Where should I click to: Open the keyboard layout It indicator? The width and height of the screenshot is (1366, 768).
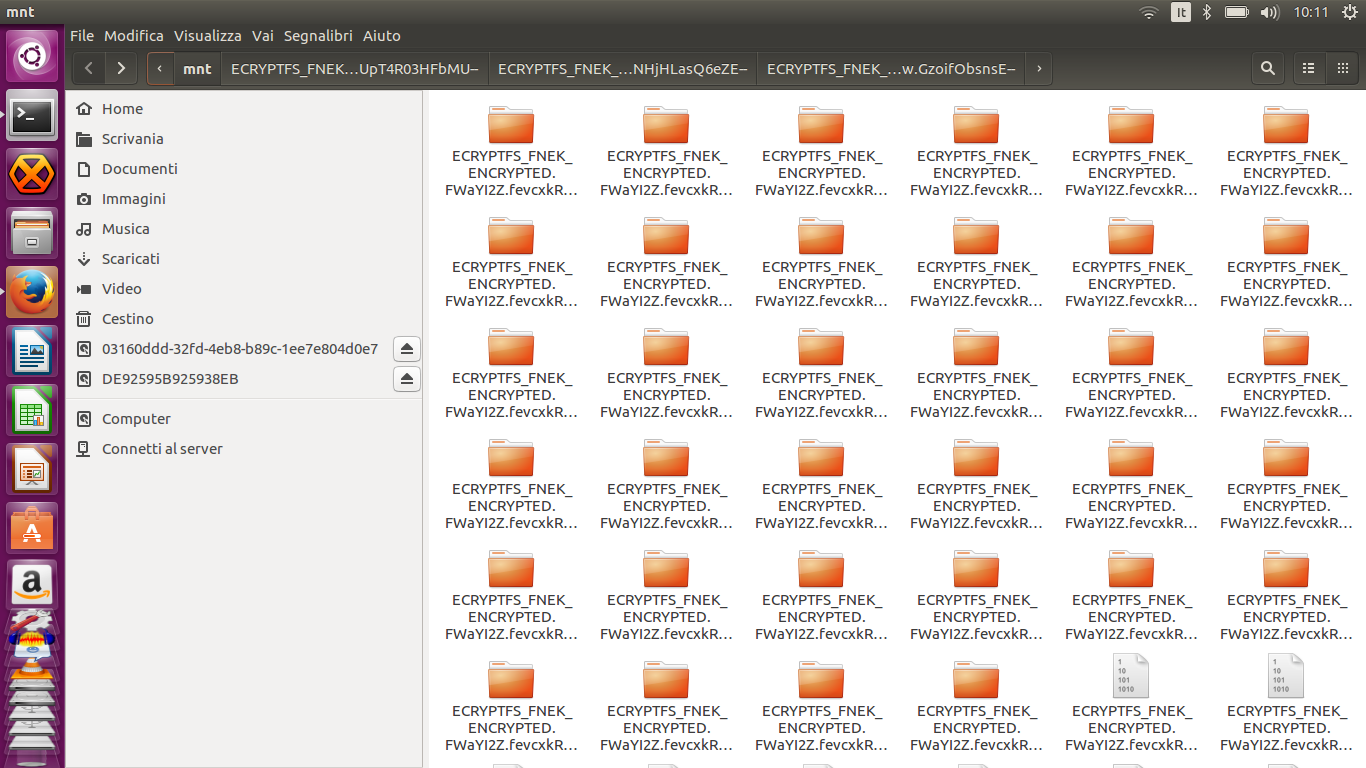pos(1181,12)
